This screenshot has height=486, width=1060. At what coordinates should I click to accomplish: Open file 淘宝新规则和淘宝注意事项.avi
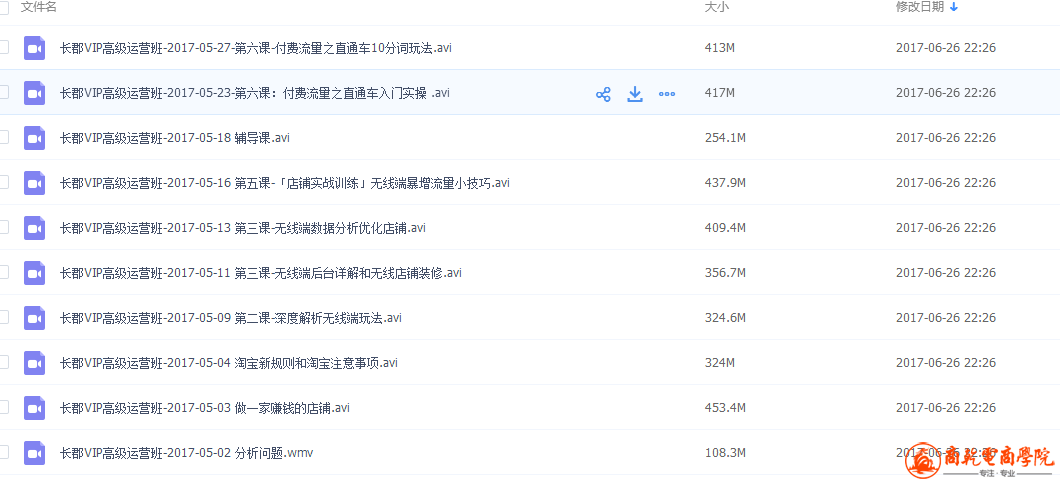pos(228,363)
